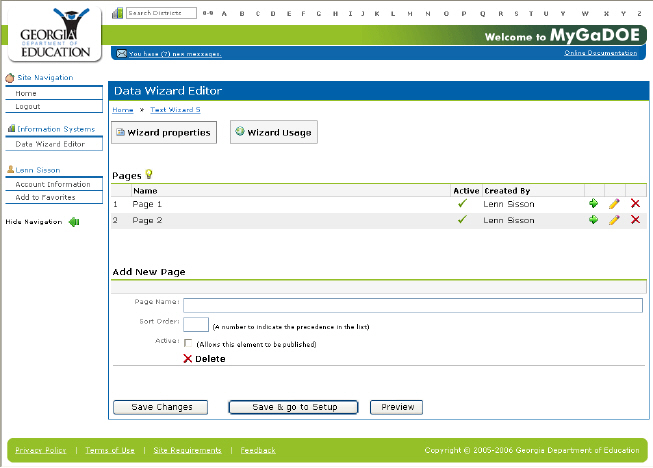
Task: Click the Test Wizard 5 breadcrumb link
Action: point(175,110)
